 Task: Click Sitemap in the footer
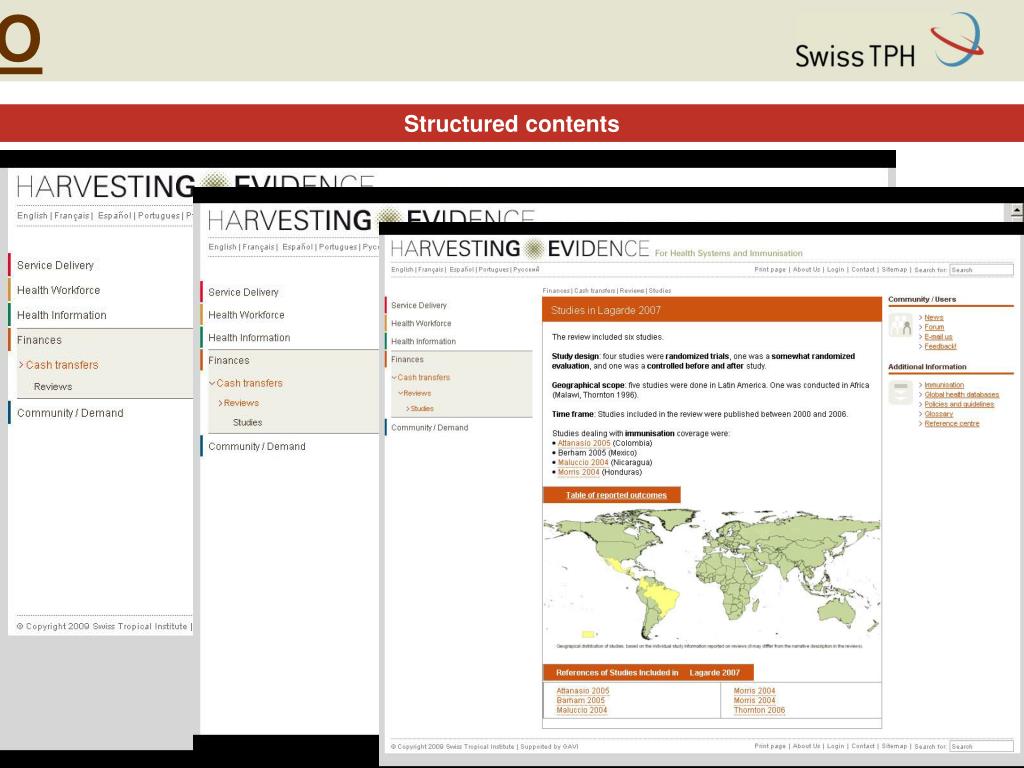click(x=894, y=746)
